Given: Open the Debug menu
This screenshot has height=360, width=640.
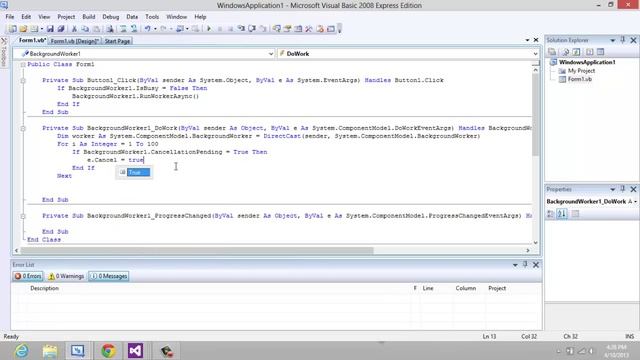Looking at the screenshot, I should (x=111, y=17).
